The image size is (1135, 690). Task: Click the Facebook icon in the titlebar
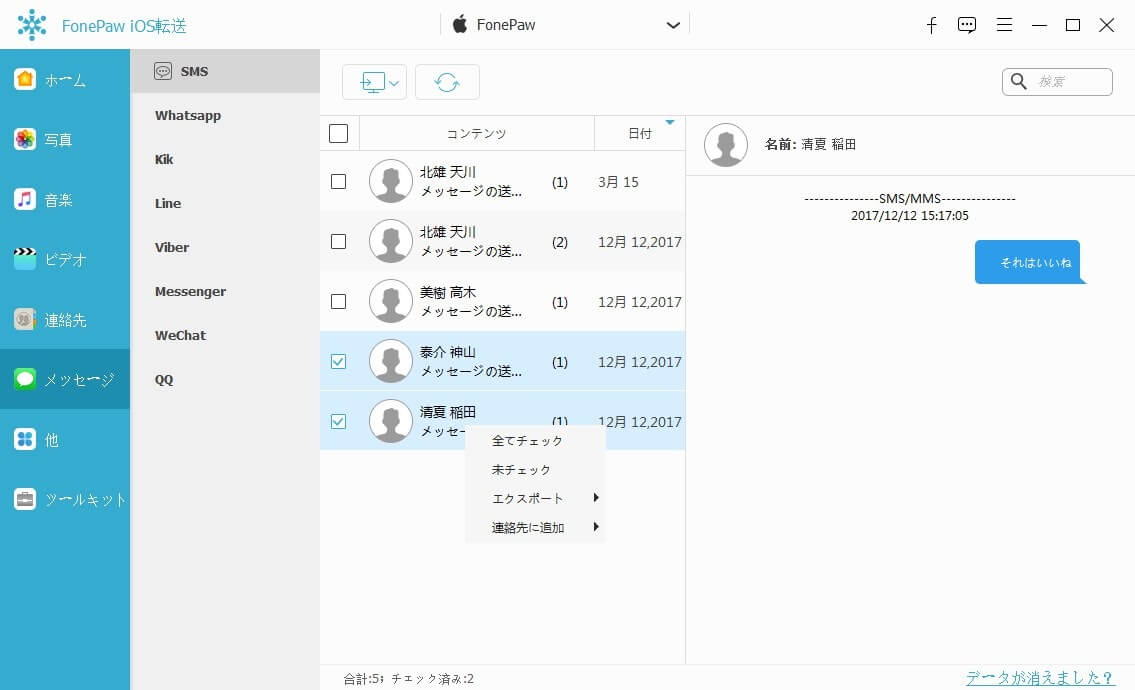coord(931,25)
